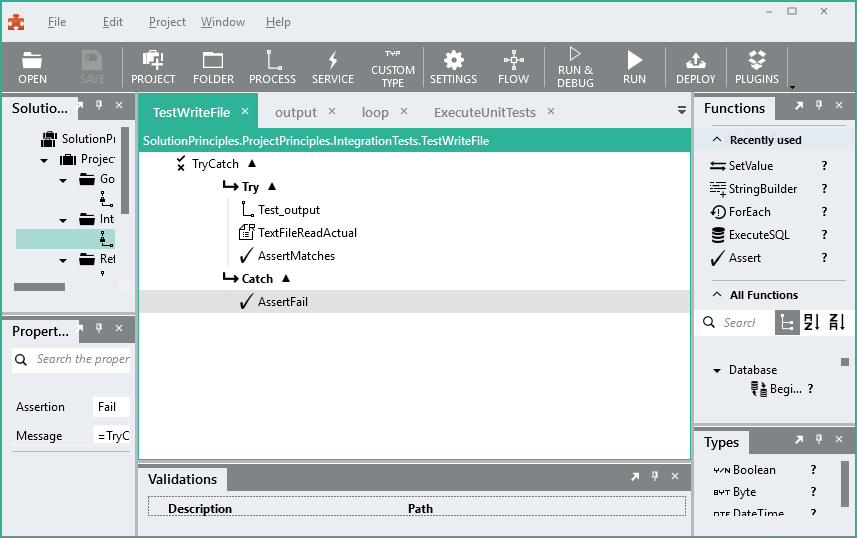This screenshot has height=538, width=857.
Task: Toggle the tree view button in Functions
Action: point(787,323)
